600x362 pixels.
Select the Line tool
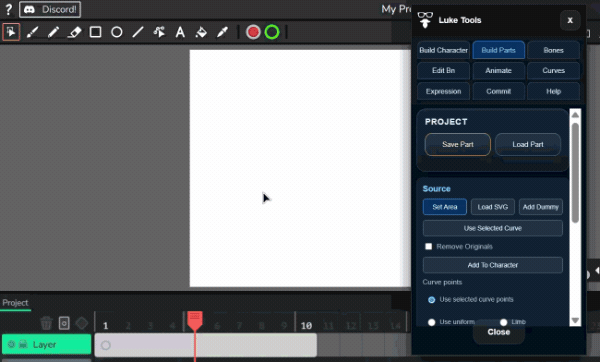pyautogui.click(x=138, y=32)
